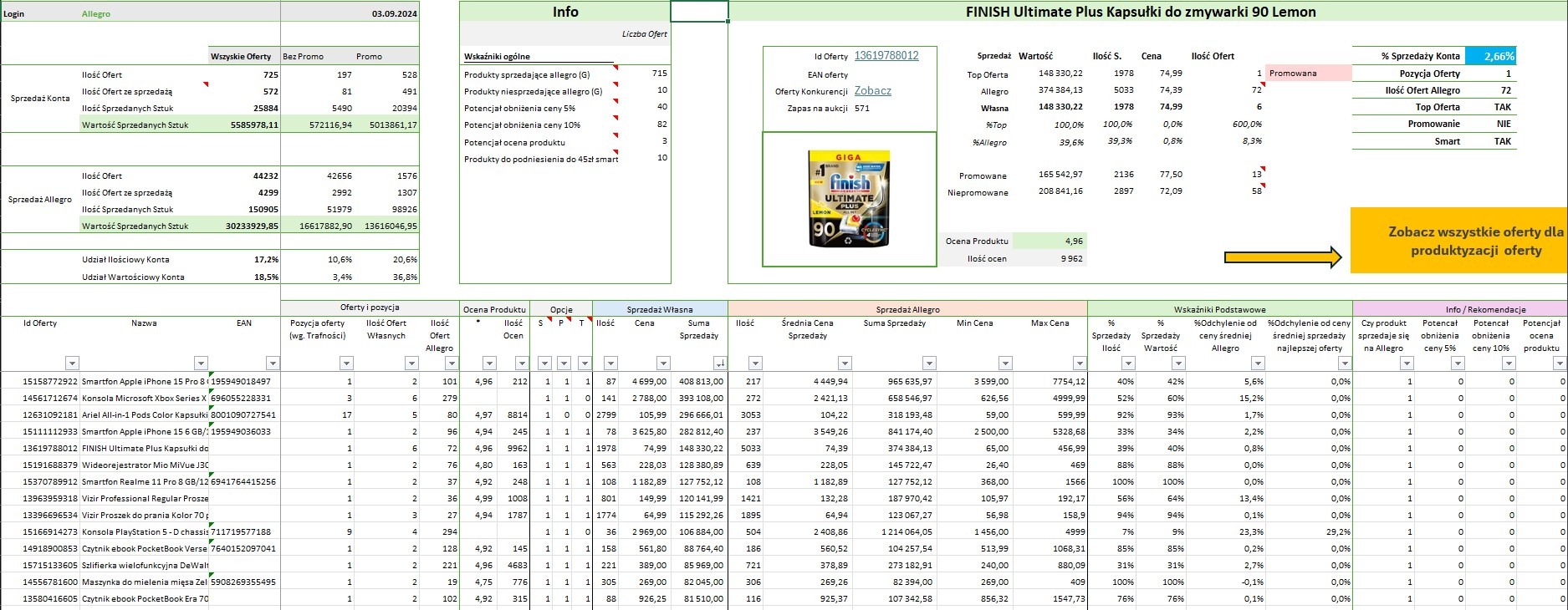Click the Info / Rekomendacje group header
The image size is (1568, 610).
click(x=1484, y=309)
